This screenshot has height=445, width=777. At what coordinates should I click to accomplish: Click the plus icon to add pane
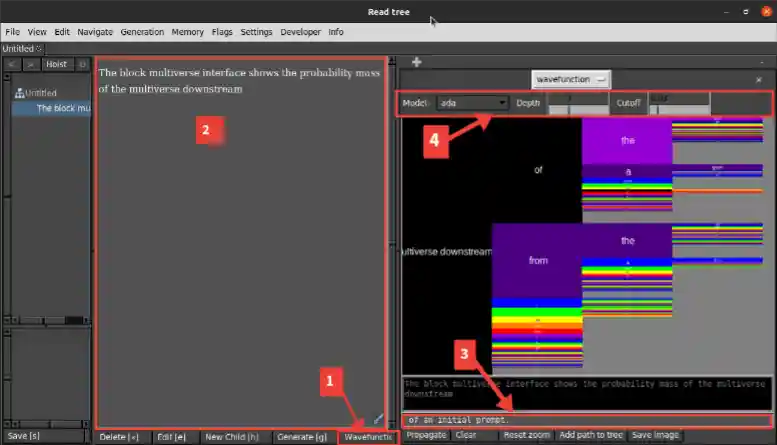(416, 62)
